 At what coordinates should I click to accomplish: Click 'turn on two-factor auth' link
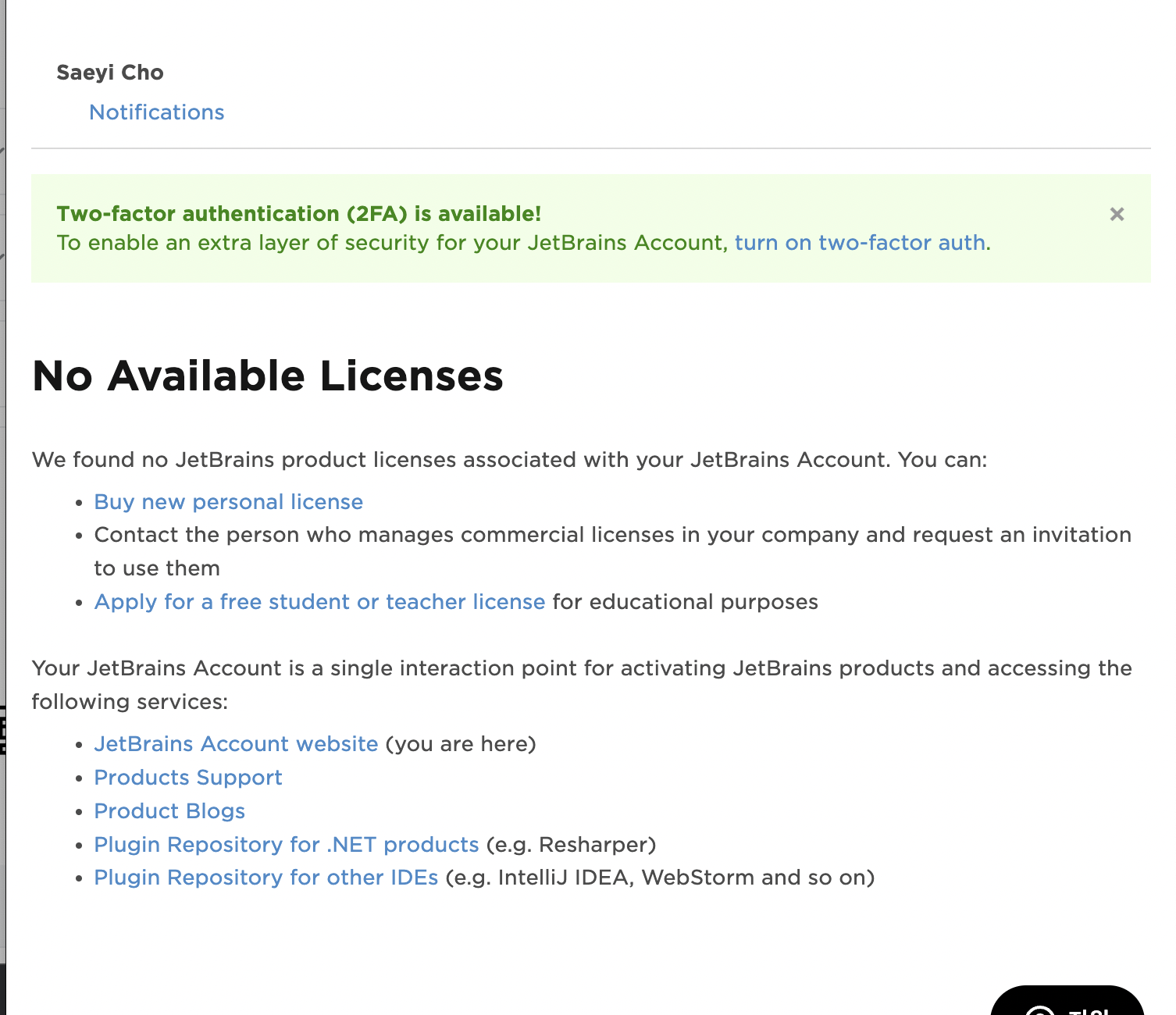point(861,243)
